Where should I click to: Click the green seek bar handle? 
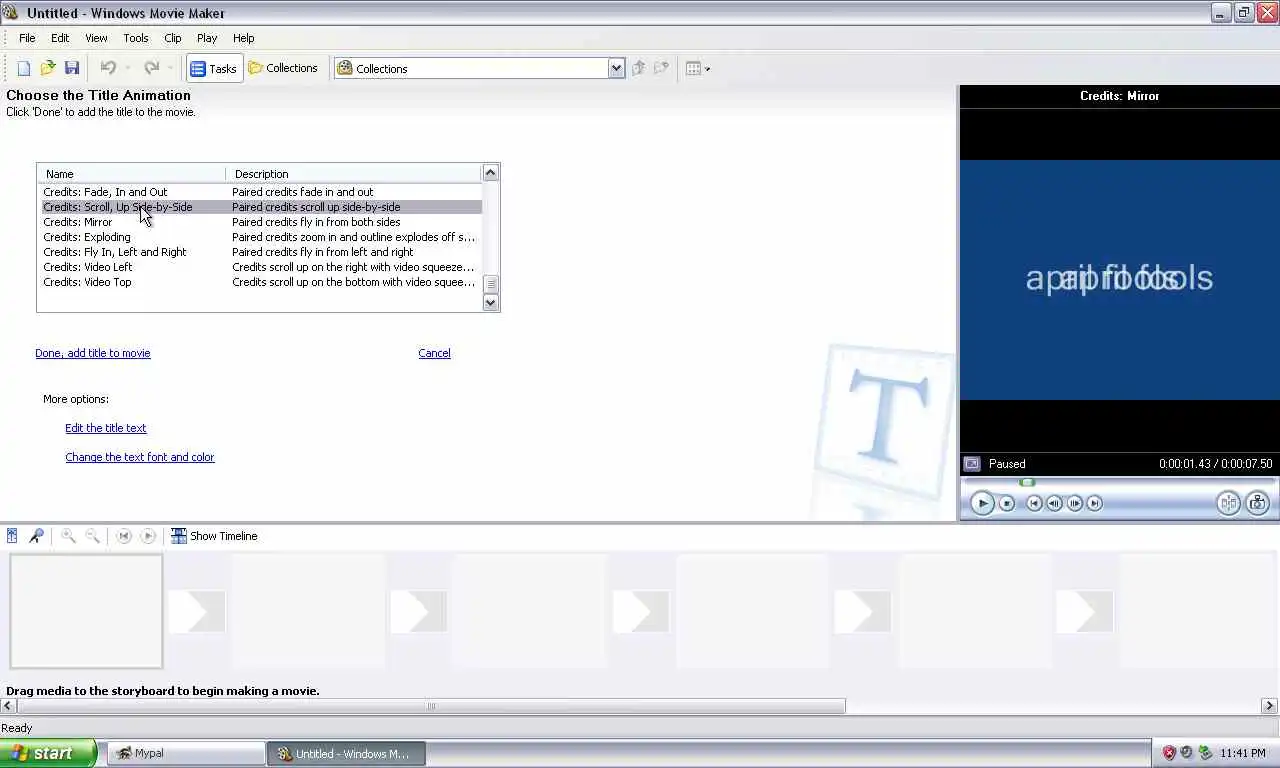pyautogui.click(x=1027, y=483)
